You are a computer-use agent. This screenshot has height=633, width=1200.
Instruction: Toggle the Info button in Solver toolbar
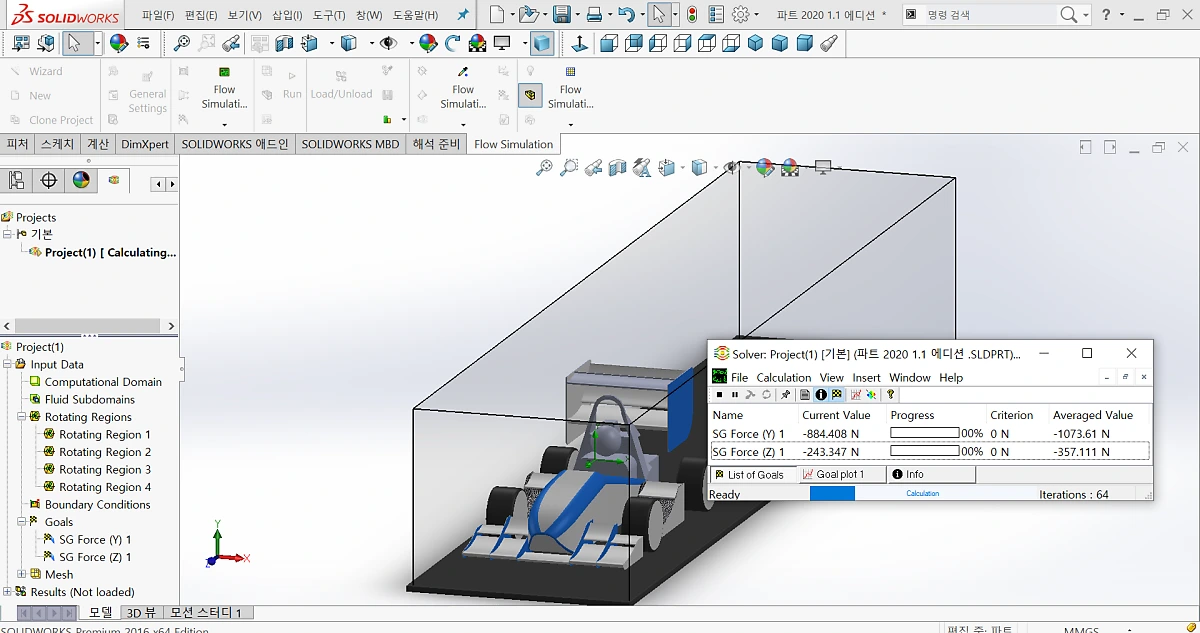(821, 395)
